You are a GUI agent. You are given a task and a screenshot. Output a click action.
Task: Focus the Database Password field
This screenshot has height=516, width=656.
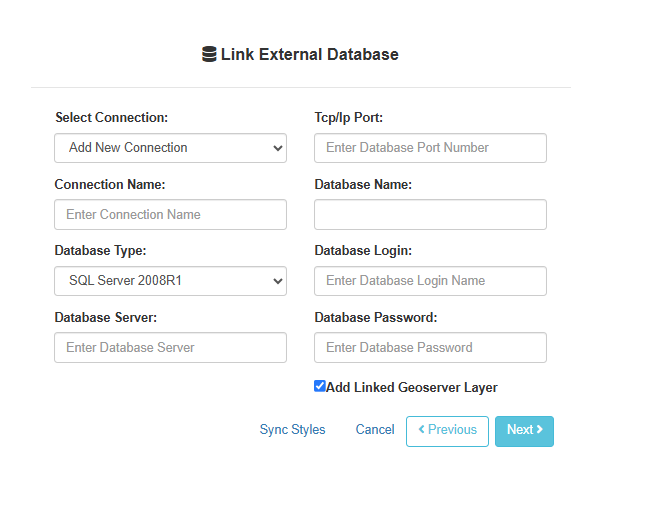[430, 348]
